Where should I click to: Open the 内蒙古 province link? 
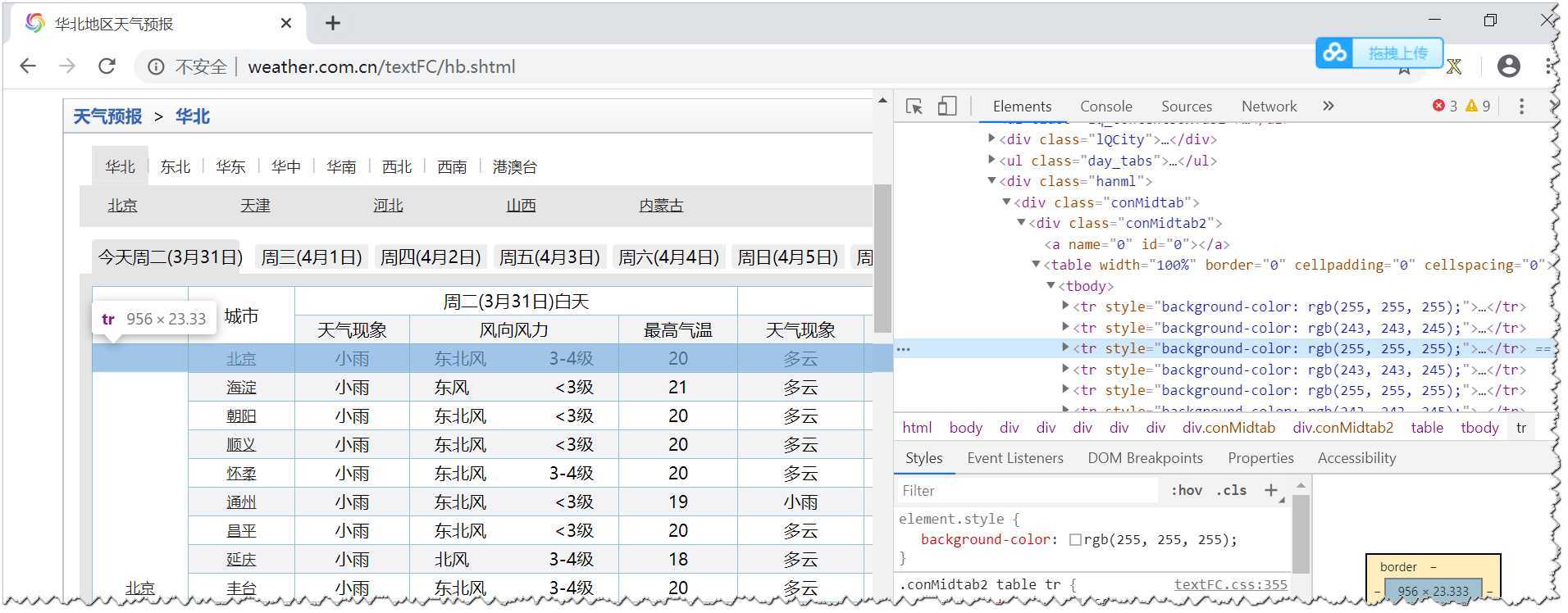click(x=661, y=206)
